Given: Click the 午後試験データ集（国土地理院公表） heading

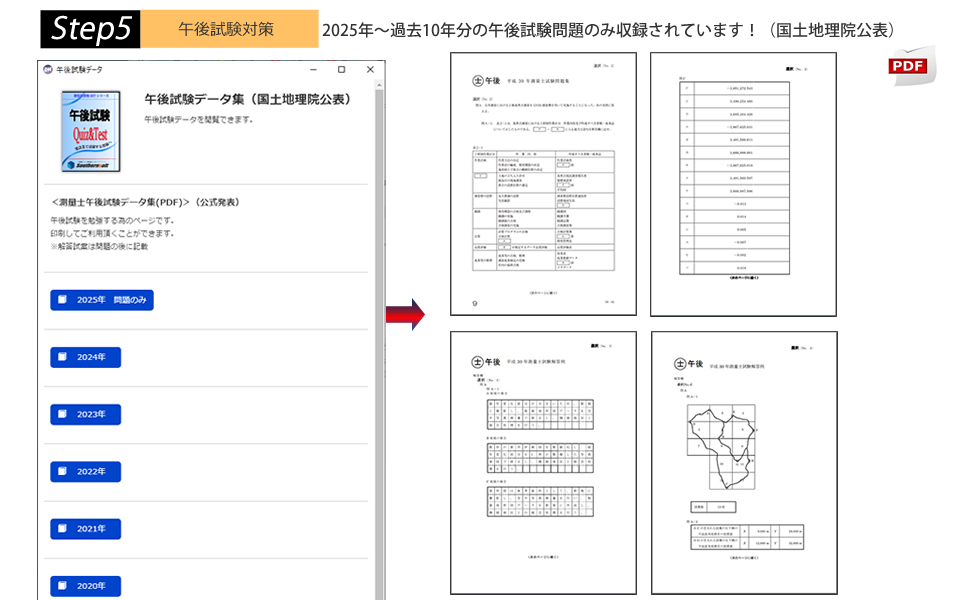Looking at the screenshot, I should coord(248,100).
